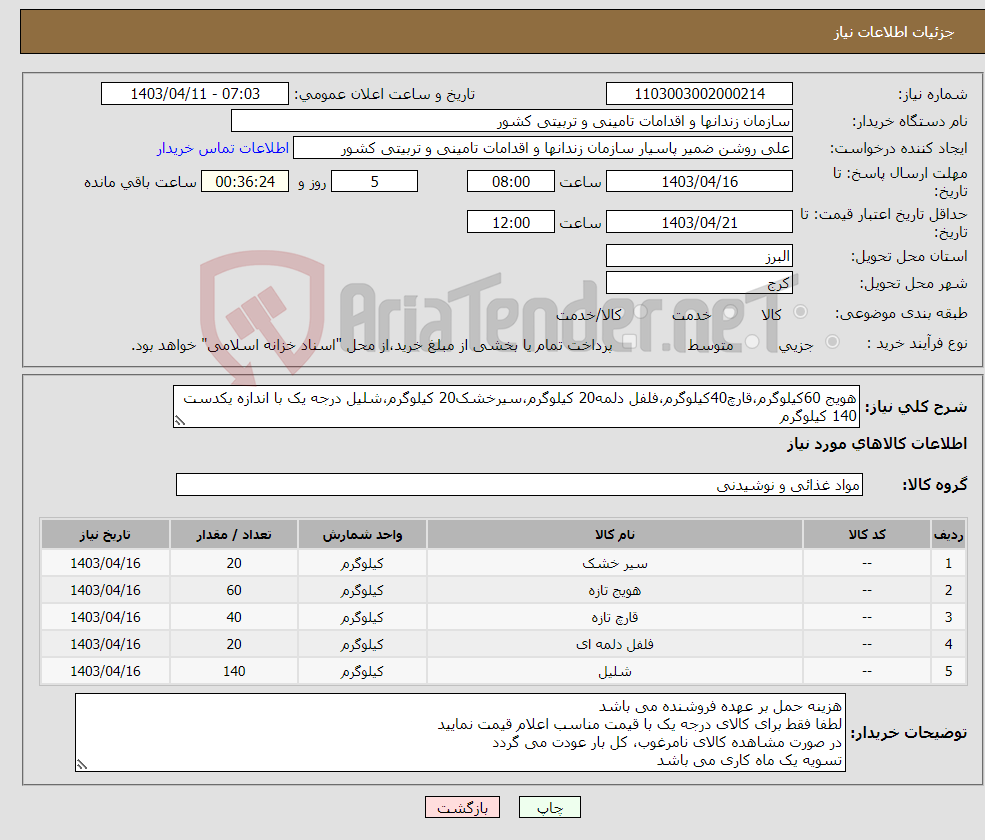Viewport: 985px width, 840px height.
Task: Click the کد کالا column header
Action: pos(868,535)
